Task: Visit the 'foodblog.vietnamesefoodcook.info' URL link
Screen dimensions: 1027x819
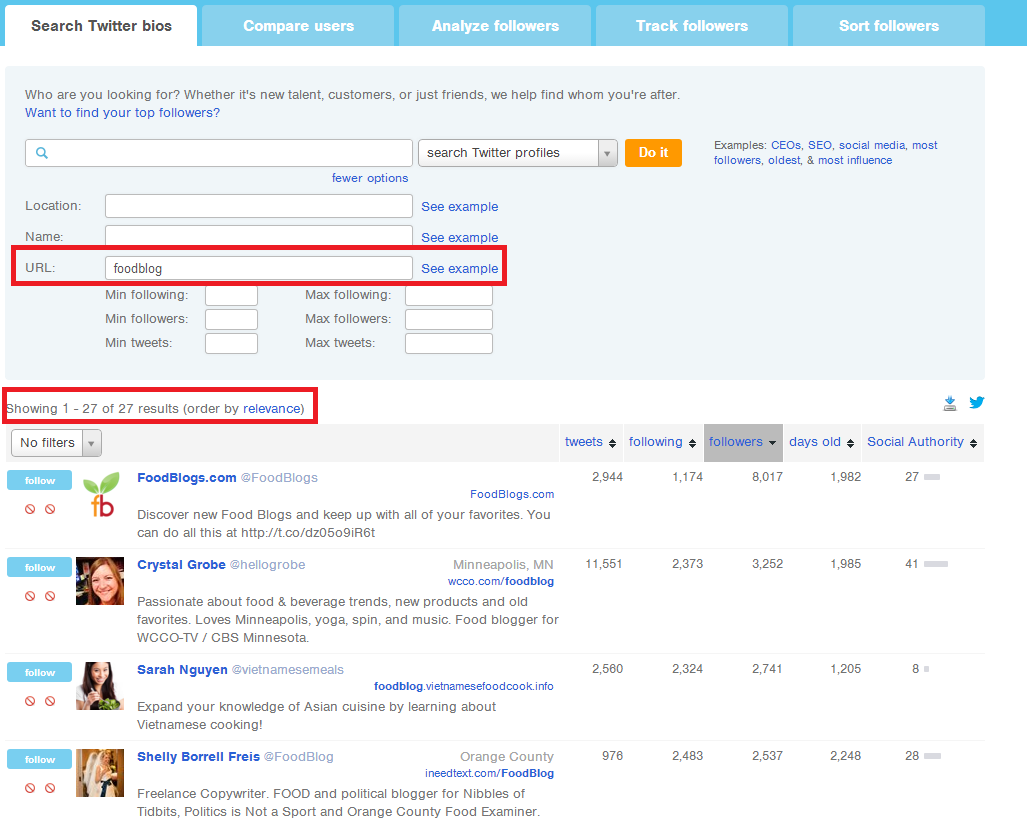Action: pyautogui.click(x=464, y=686)
